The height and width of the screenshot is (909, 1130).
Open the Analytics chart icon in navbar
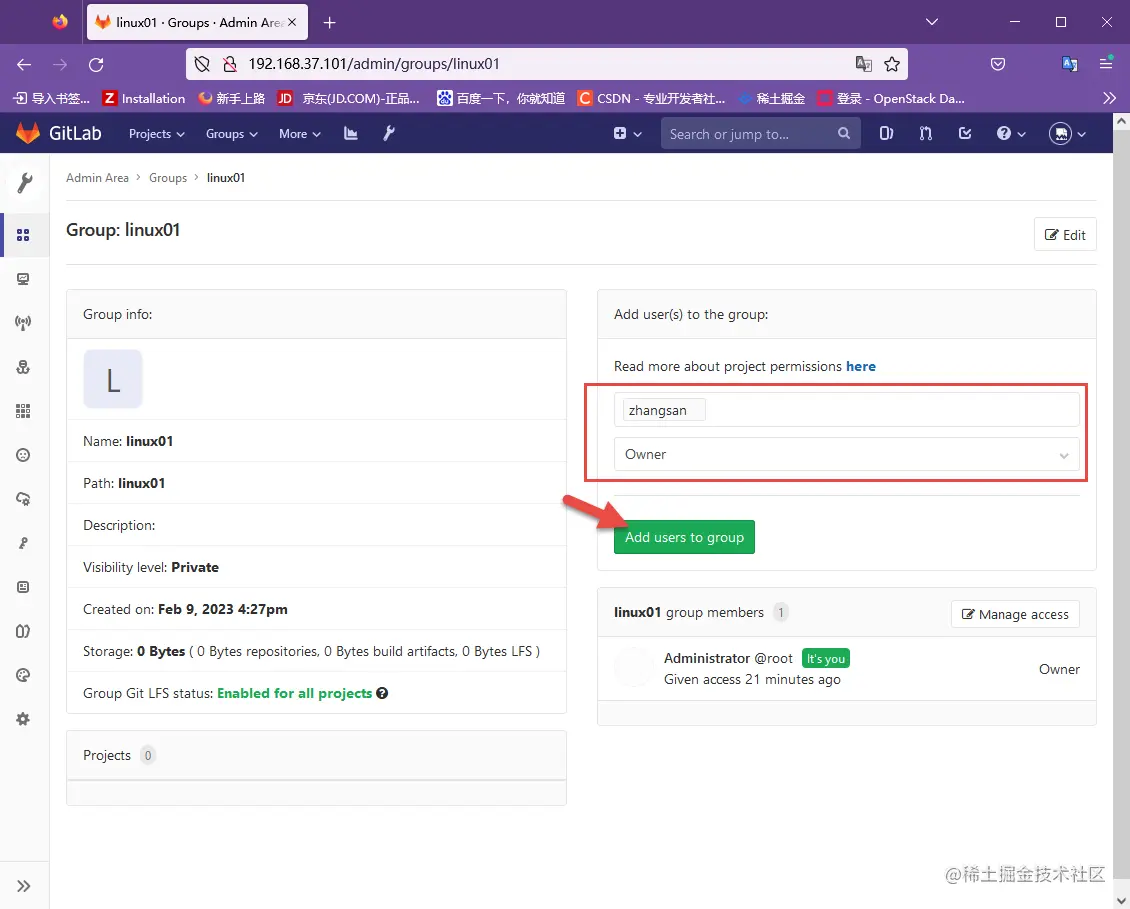tap(351, 133)
